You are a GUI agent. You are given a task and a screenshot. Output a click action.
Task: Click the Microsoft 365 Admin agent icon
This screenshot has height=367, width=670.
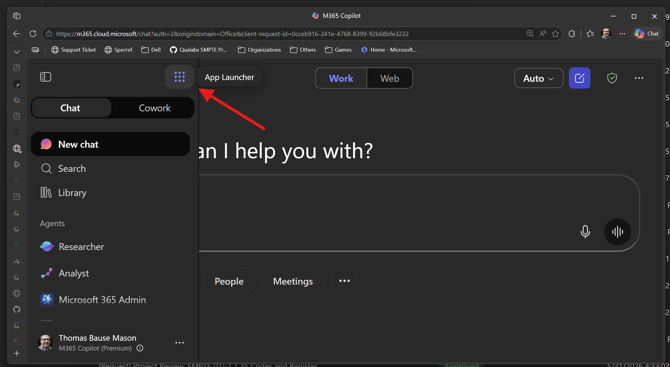click(x=47, y=299)
